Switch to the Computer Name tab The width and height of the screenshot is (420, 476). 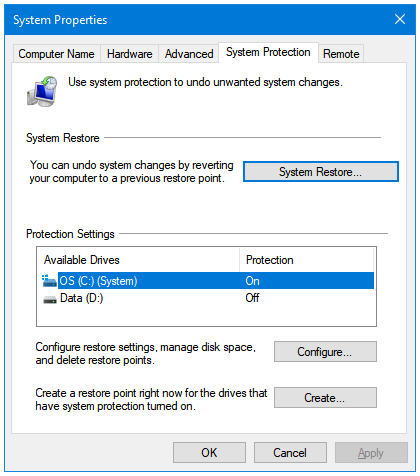[x=56, y=54]
